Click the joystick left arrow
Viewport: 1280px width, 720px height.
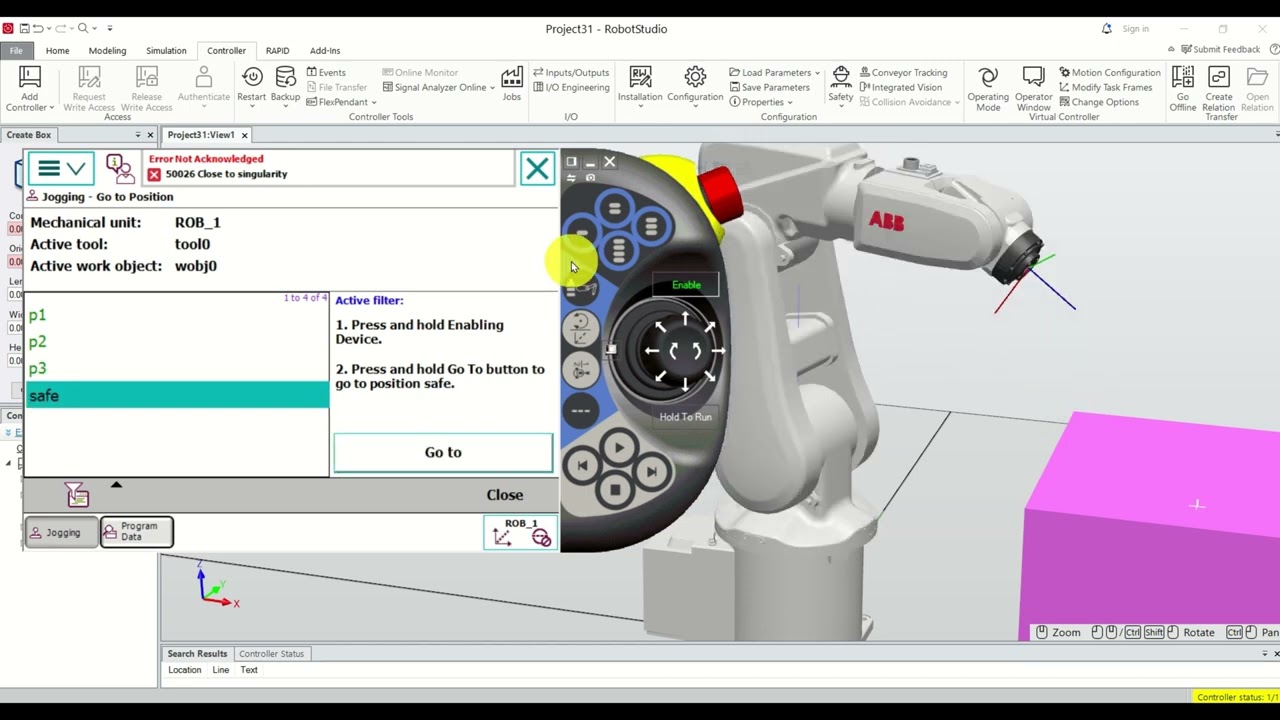coord(651,351)
